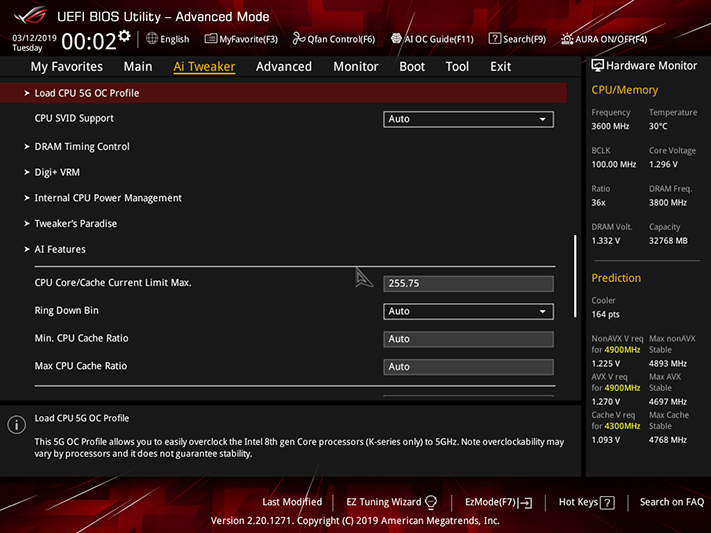
Task: Click the English language button
Action: coord(168,39)
